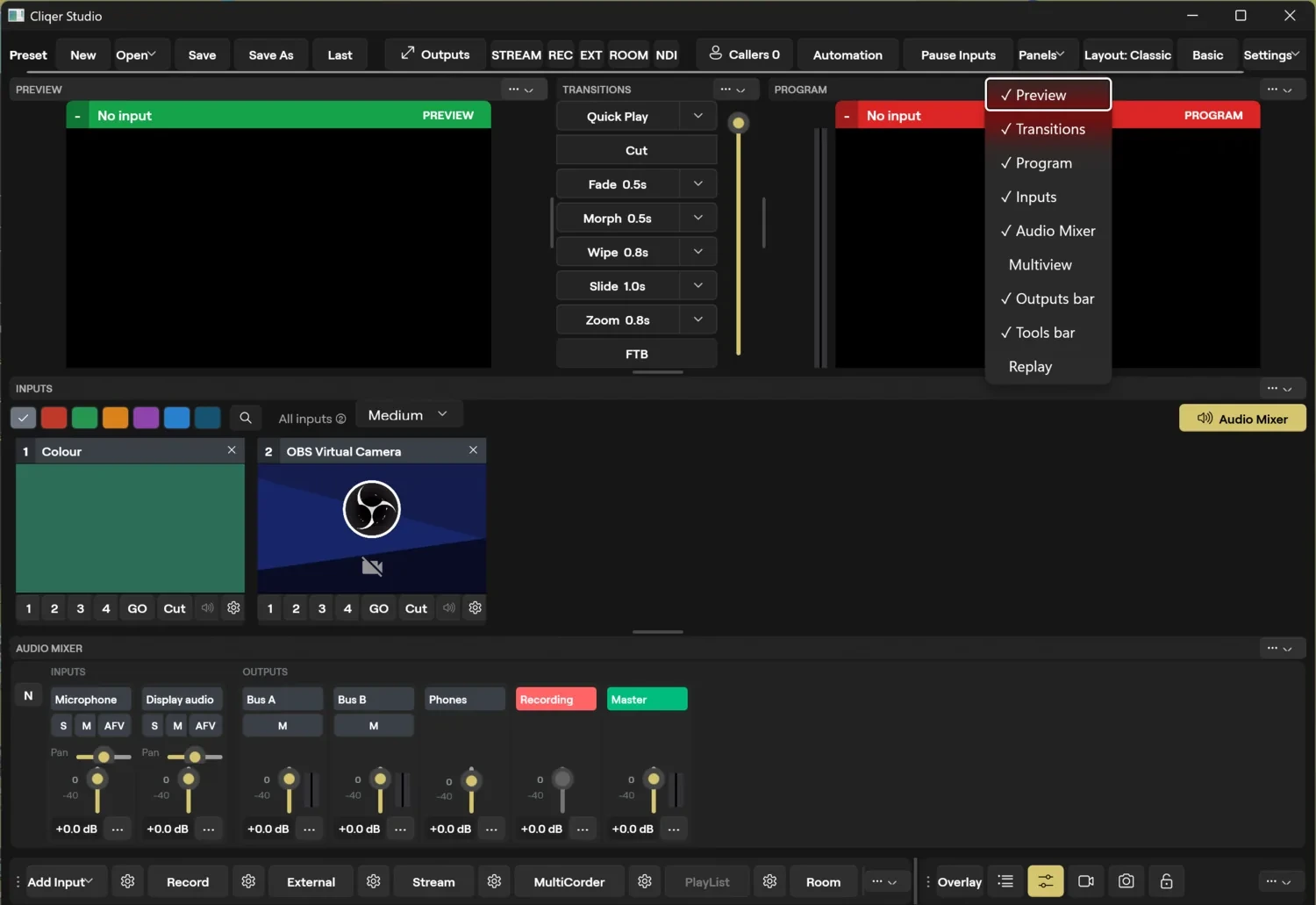This screenshot has width=1316, height=905.
Task: Click the highlighted mixer sliders icon
Action: [x=1046, y=881]
